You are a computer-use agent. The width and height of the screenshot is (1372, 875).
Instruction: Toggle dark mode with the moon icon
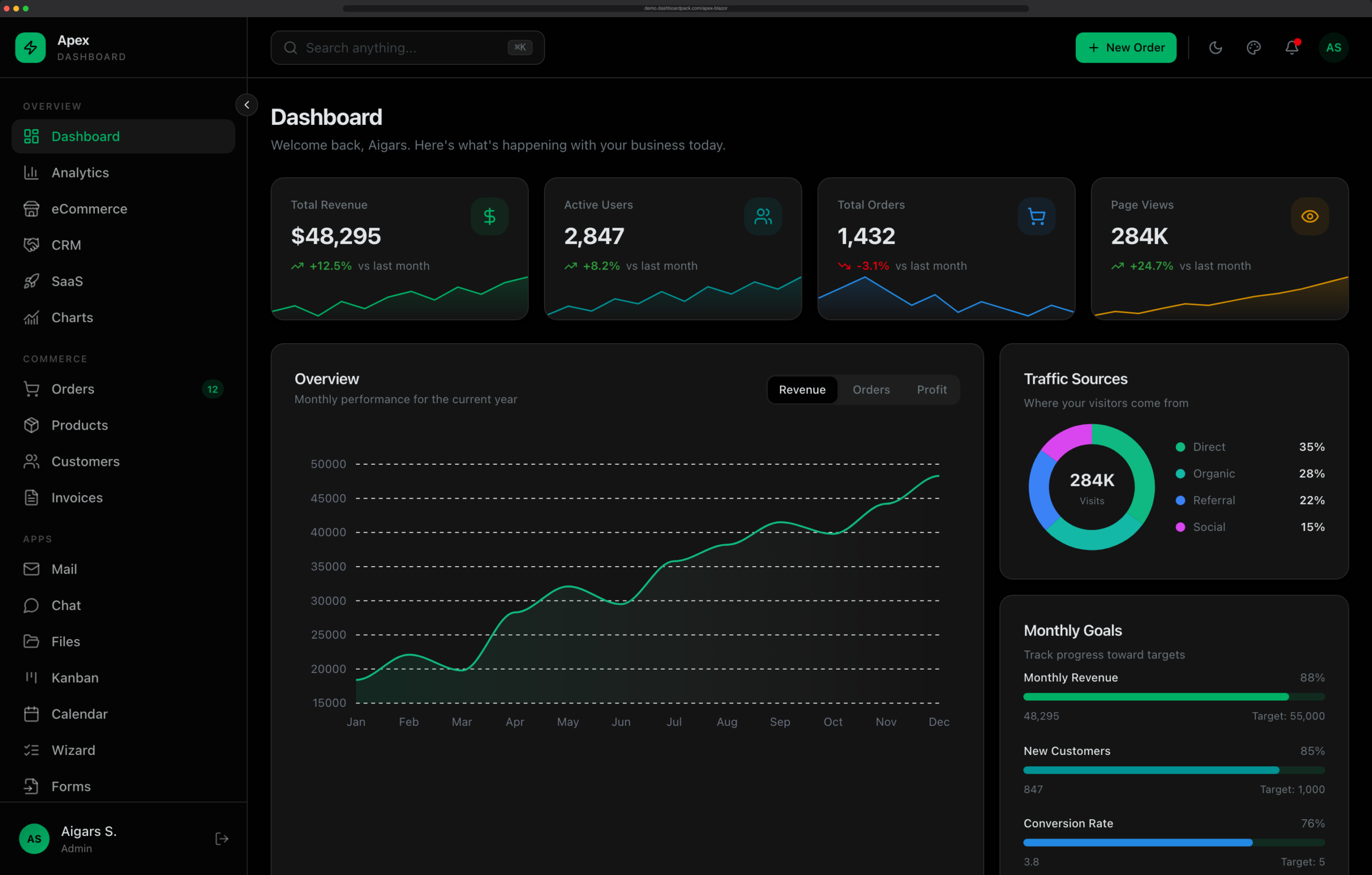[1216, 47]
